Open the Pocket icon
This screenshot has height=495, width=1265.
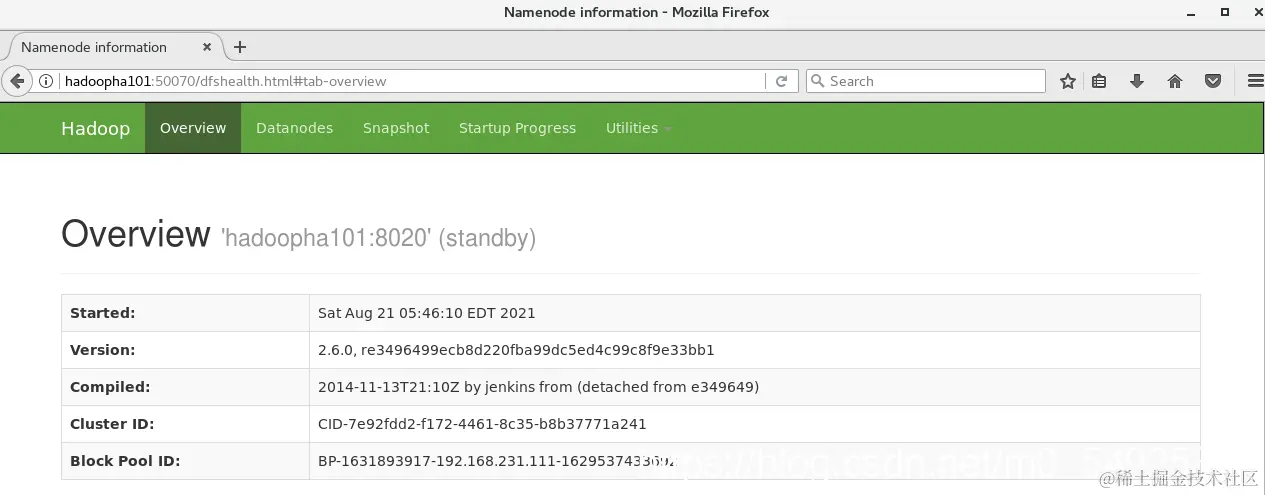coord(1213,81)
